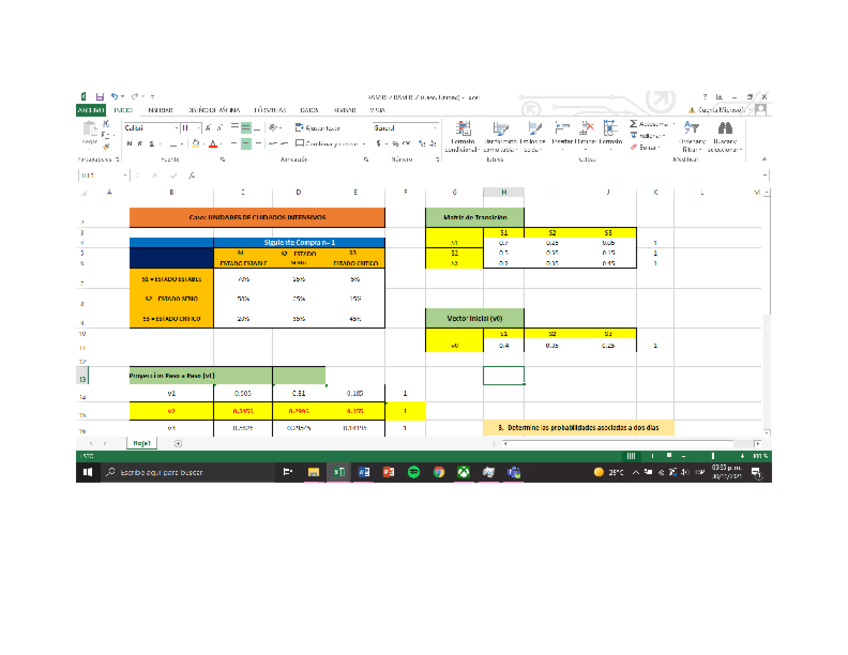Toggle Ajustar texto wrap text
Image resolution: width=848 pixels, height=655 pixels.
[317, 128]
